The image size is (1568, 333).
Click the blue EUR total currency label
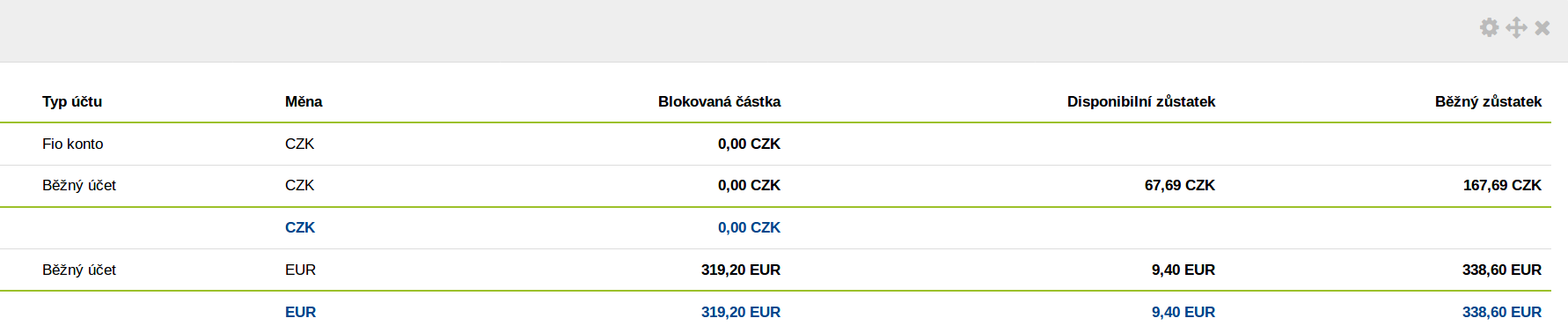(300, 312)
